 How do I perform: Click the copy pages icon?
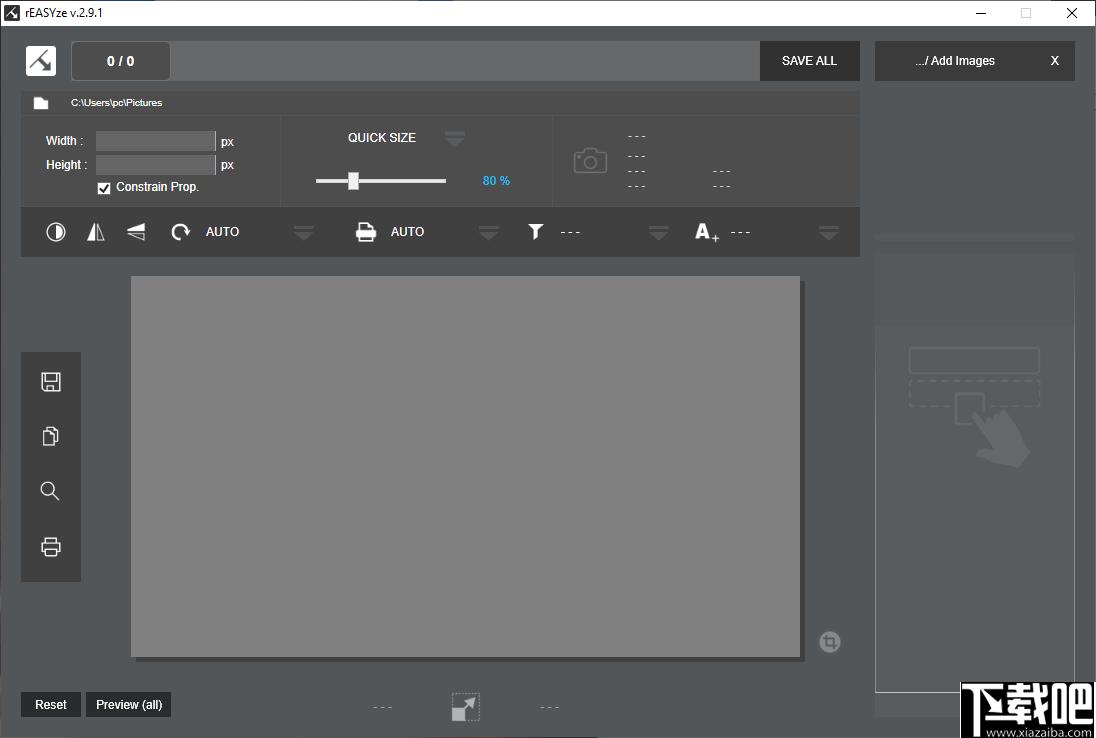click(50, 436)
